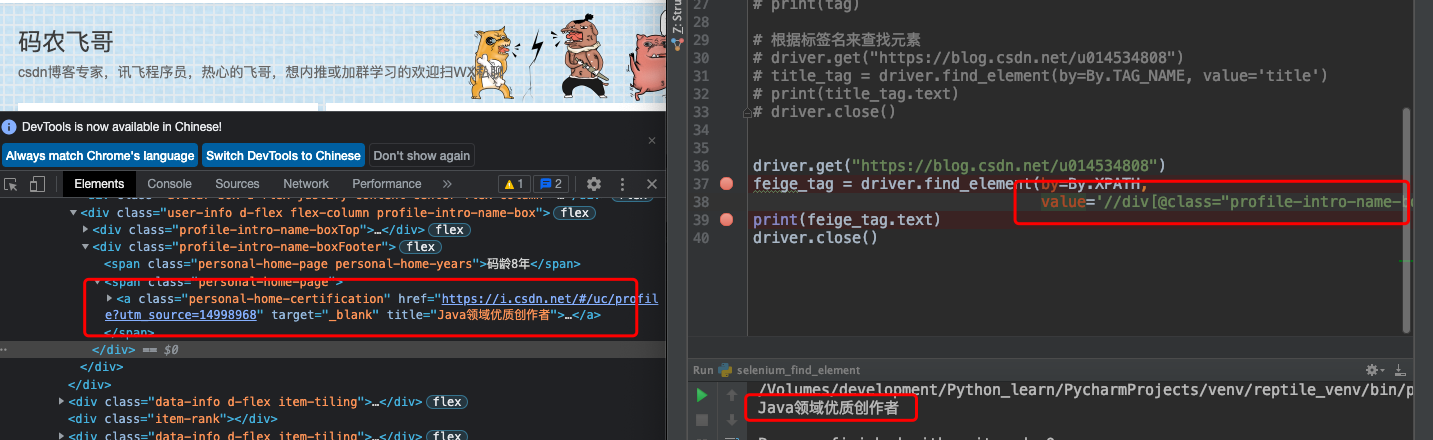Switch to the Sources tab
Viewport: 1433px width, 440px height.
[237, 184]
